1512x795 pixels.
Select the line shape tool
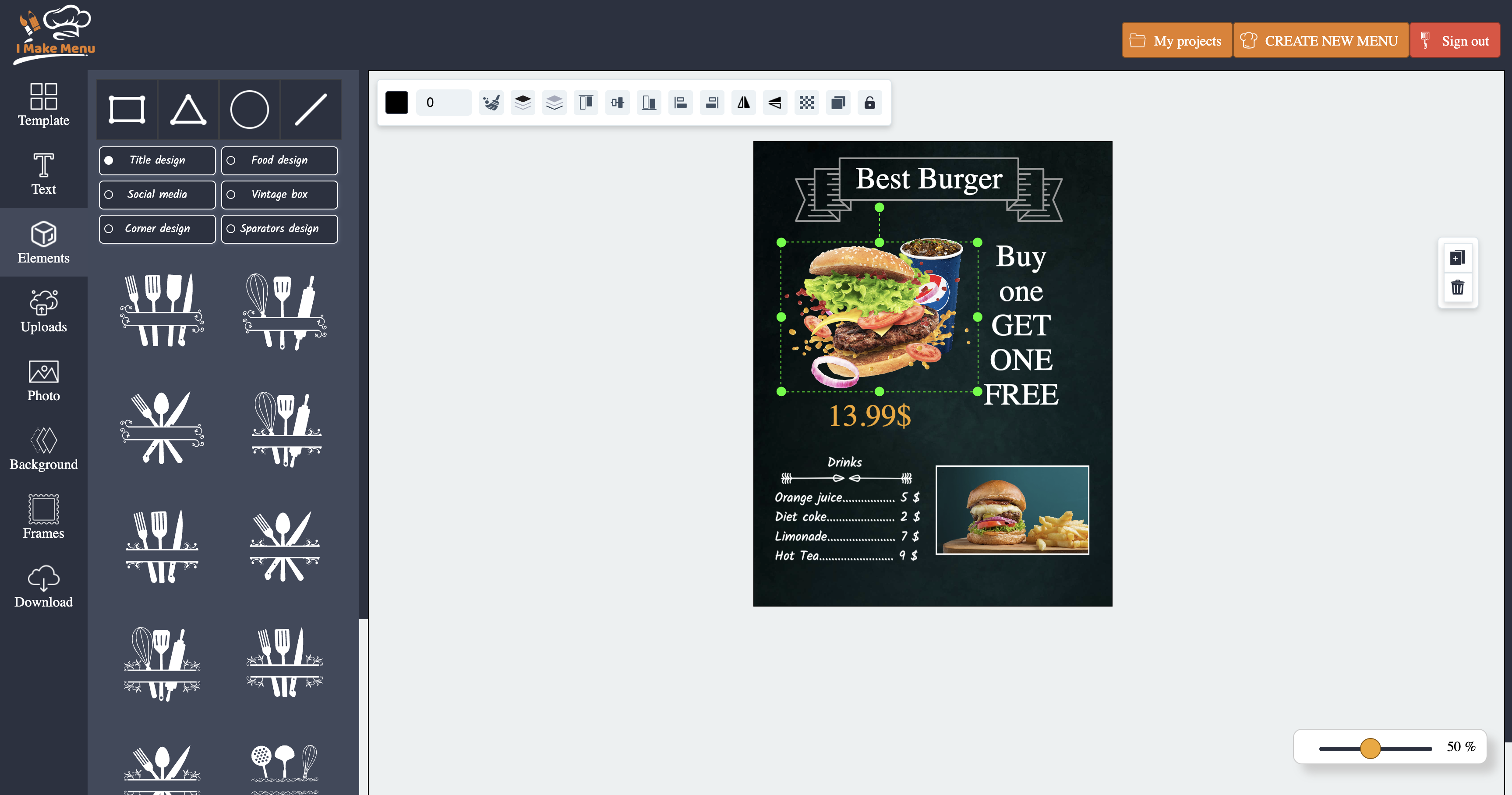(x=311, y=110)
